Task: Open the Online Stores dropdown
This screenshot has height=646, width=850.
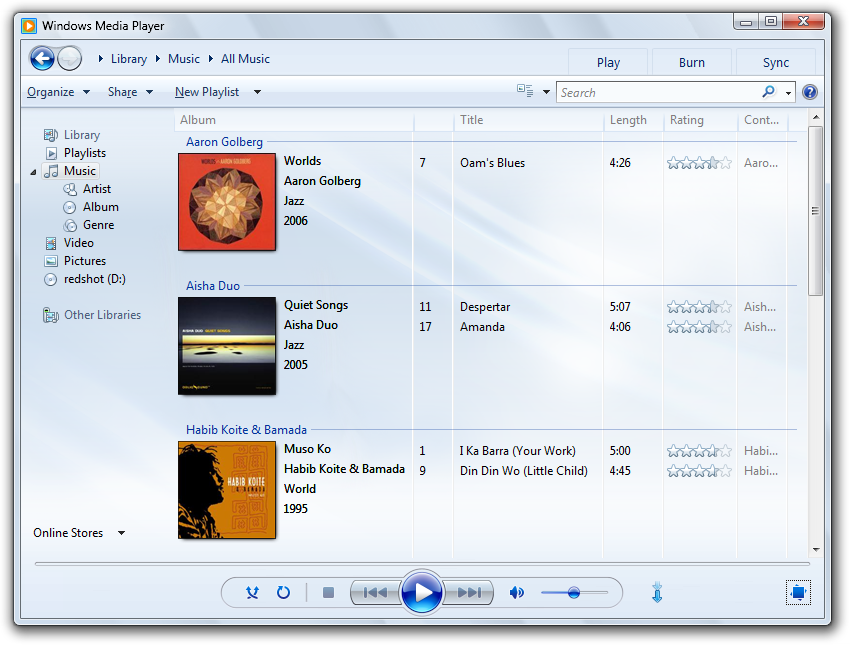Action: point(79,533)
